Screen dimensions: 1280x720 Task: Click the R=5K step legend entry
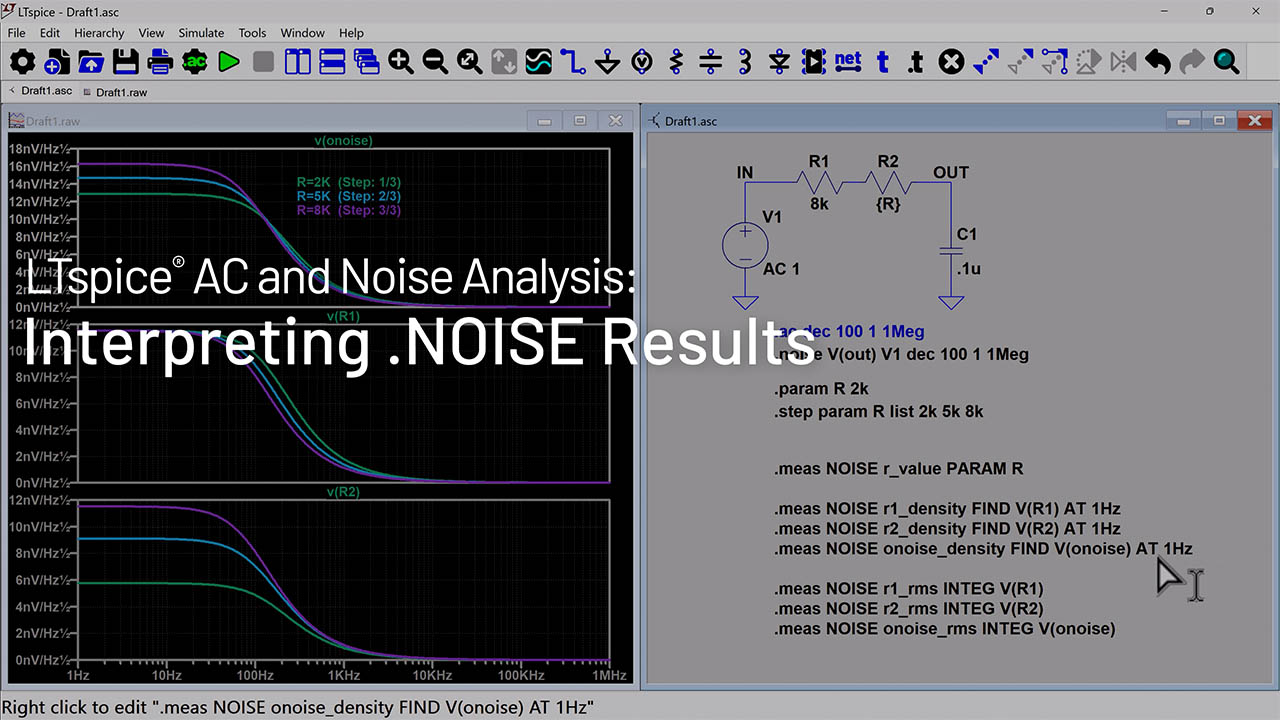[348, 196]
